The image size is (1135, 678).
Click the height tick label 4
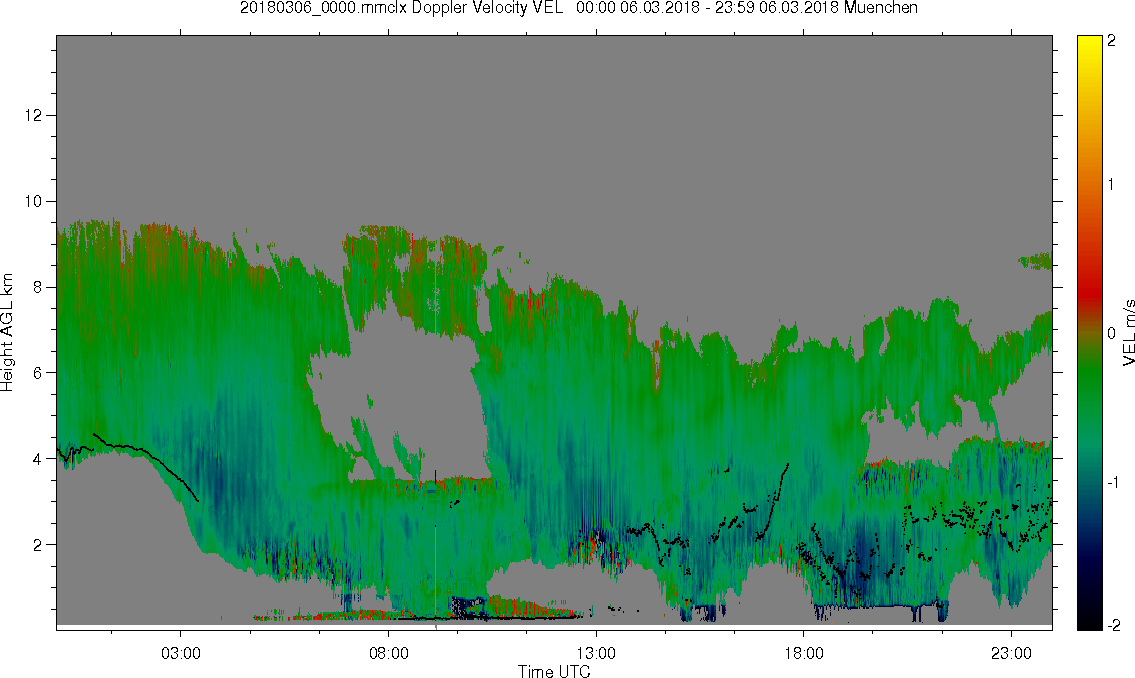click(x=37, y=459)
